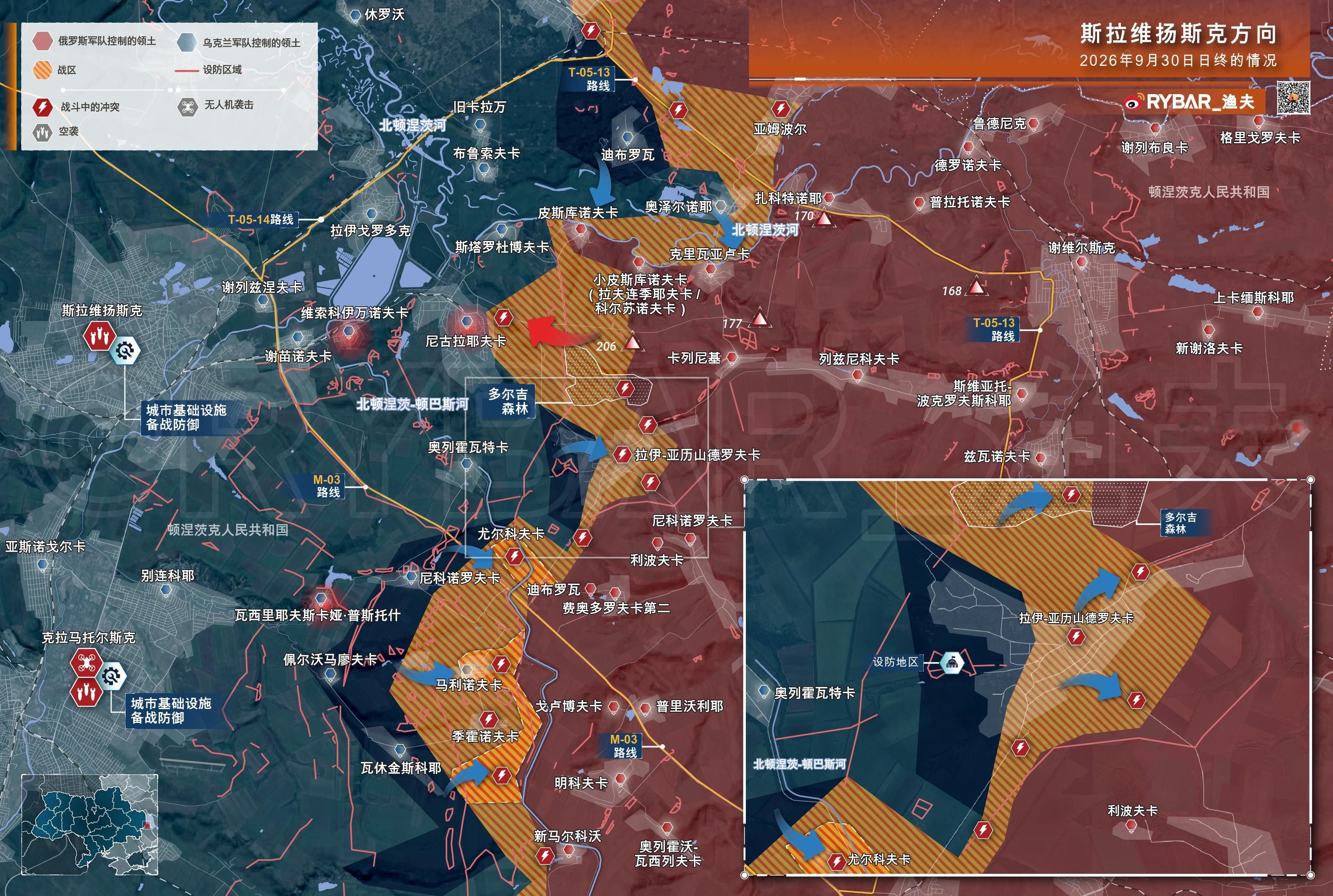Click the Ukraine locator mini-map thumbnail
1333x896 pixels.
[90, 825]
